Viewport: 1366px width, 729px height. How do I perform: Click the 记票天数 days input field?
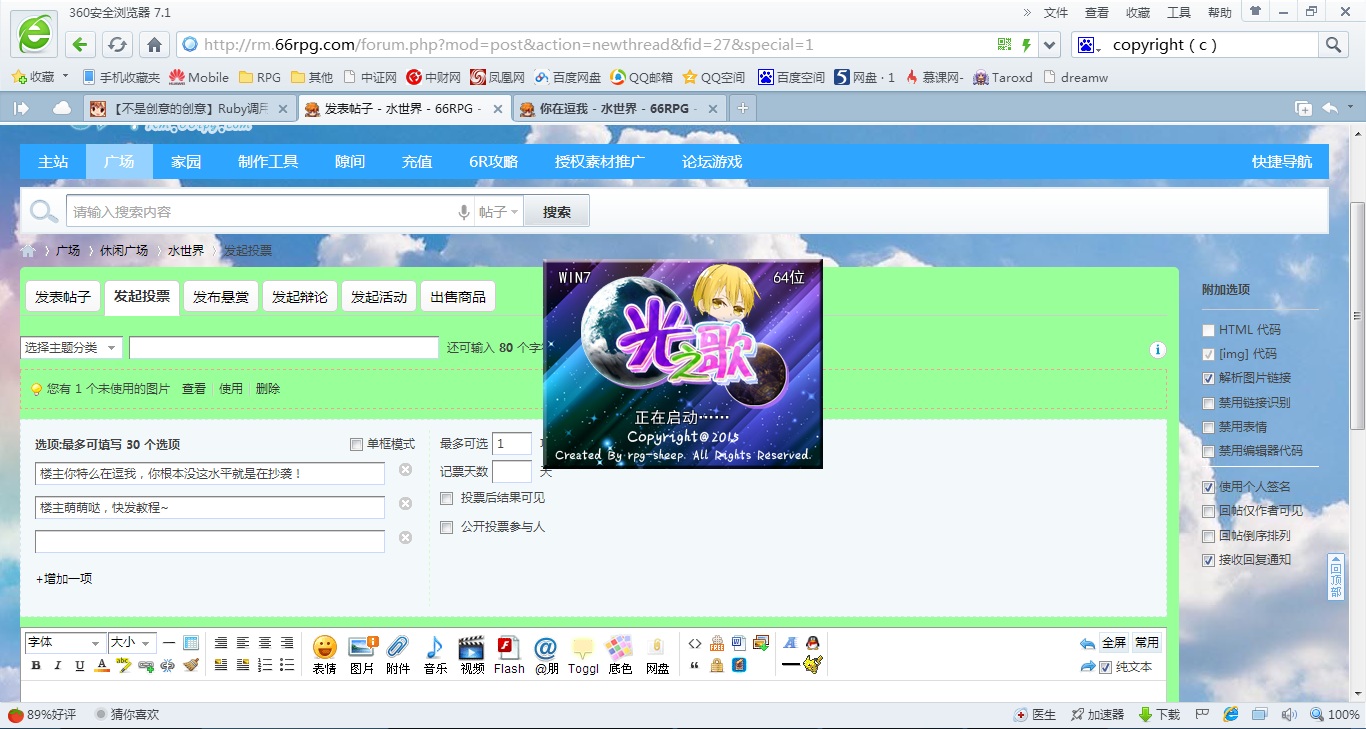512,472
